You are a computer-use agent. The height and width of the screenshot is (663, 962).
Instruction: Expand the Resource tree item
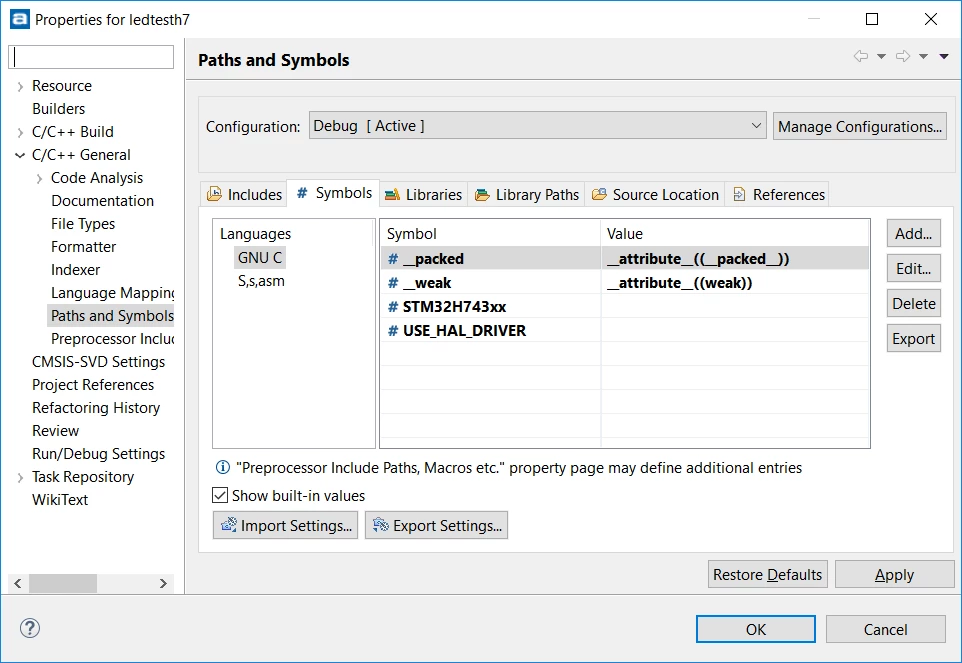coord(20,86)
